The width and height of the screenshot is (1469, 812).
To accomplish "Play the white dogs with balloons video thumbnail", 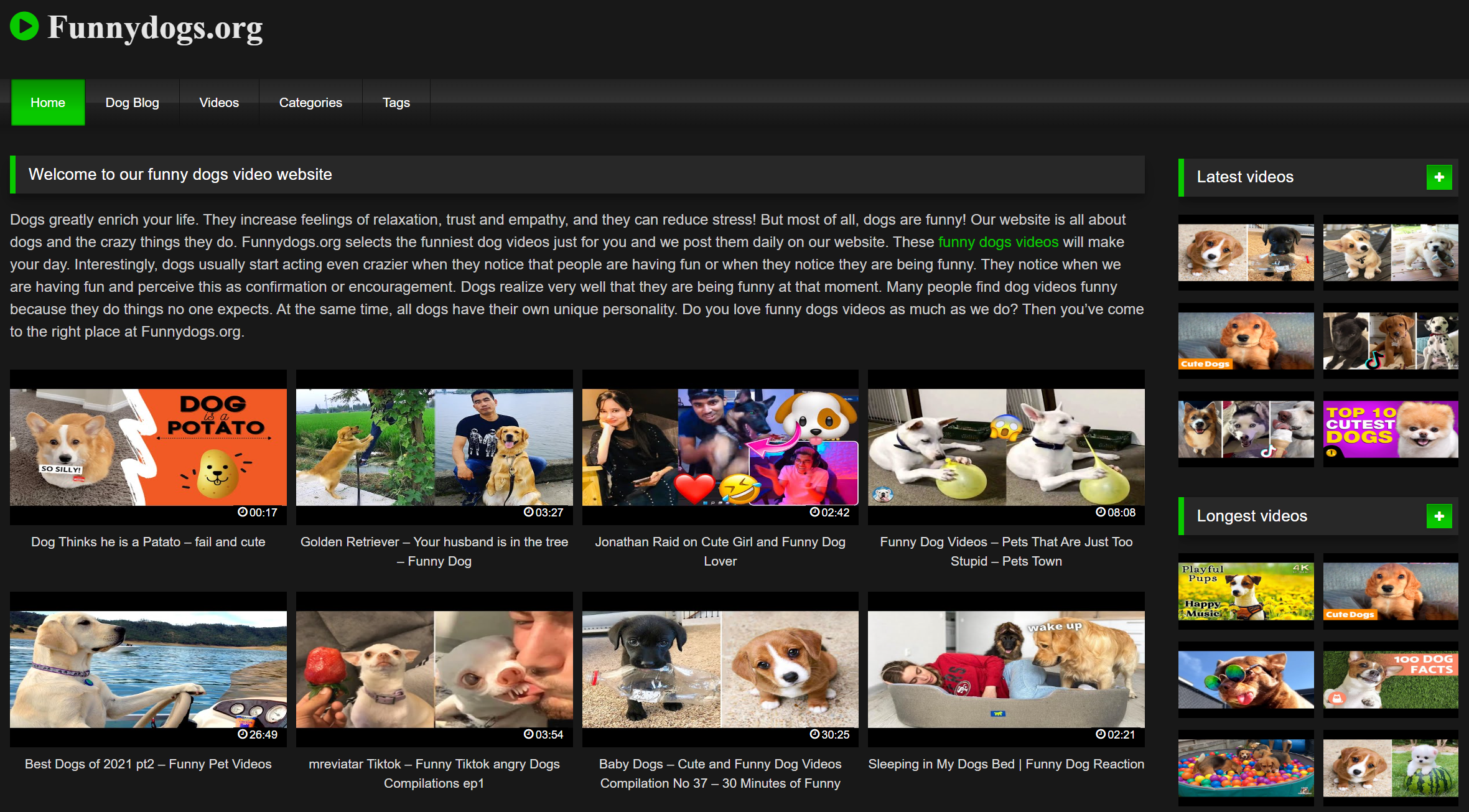I will (x=1006, y=447).
